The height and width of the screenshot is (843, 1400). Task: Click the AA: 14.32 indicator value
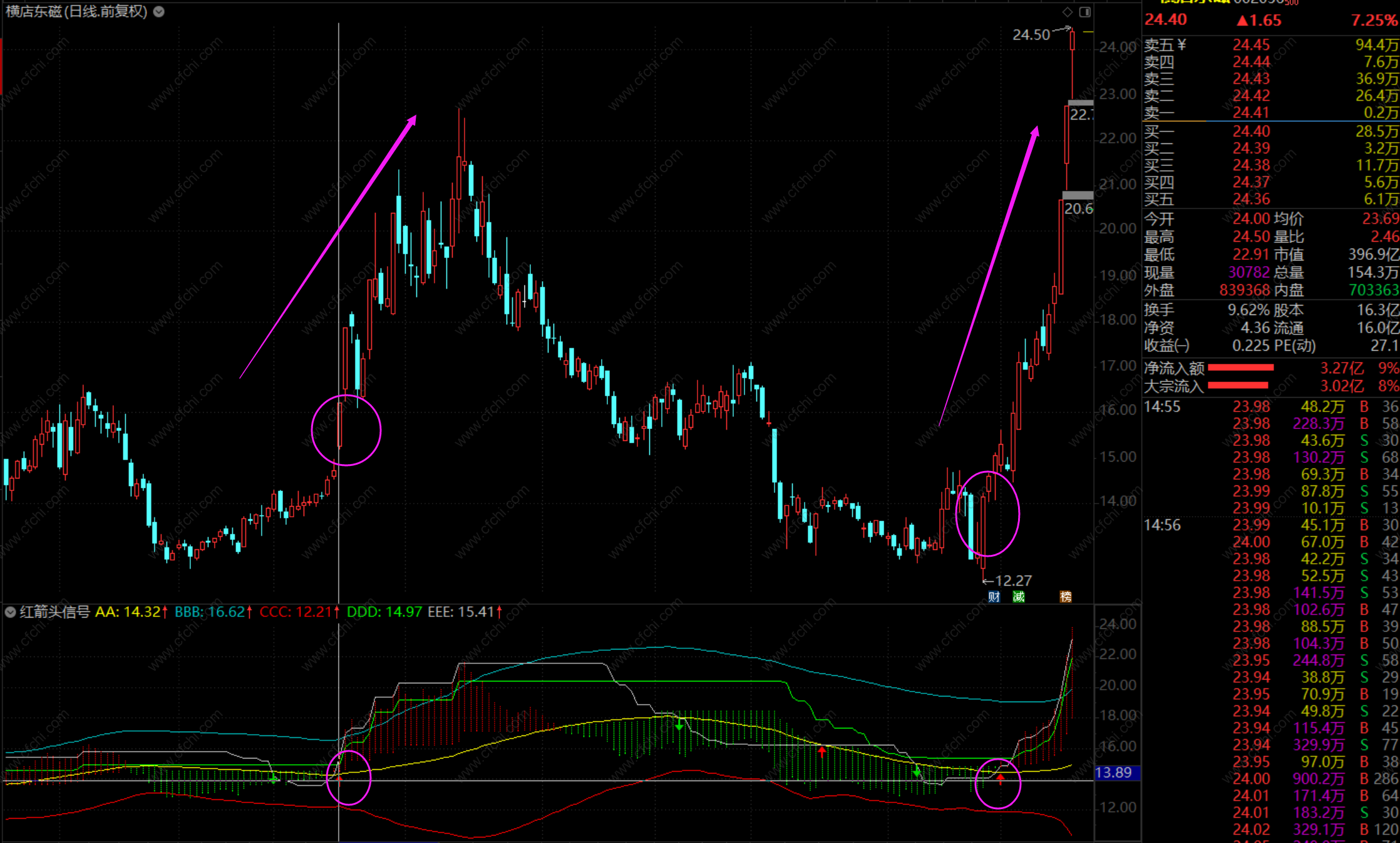(128, 612)
